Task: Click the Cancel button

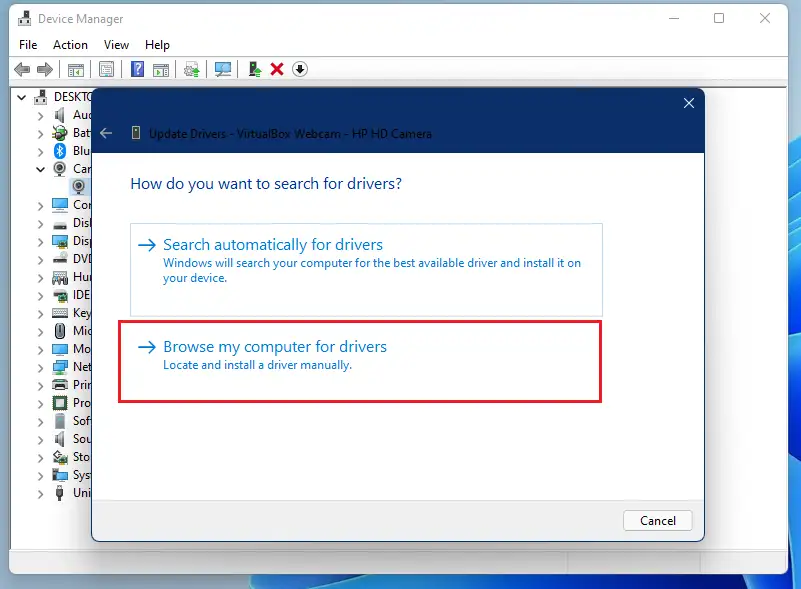Action: click(x=658, y=521)
